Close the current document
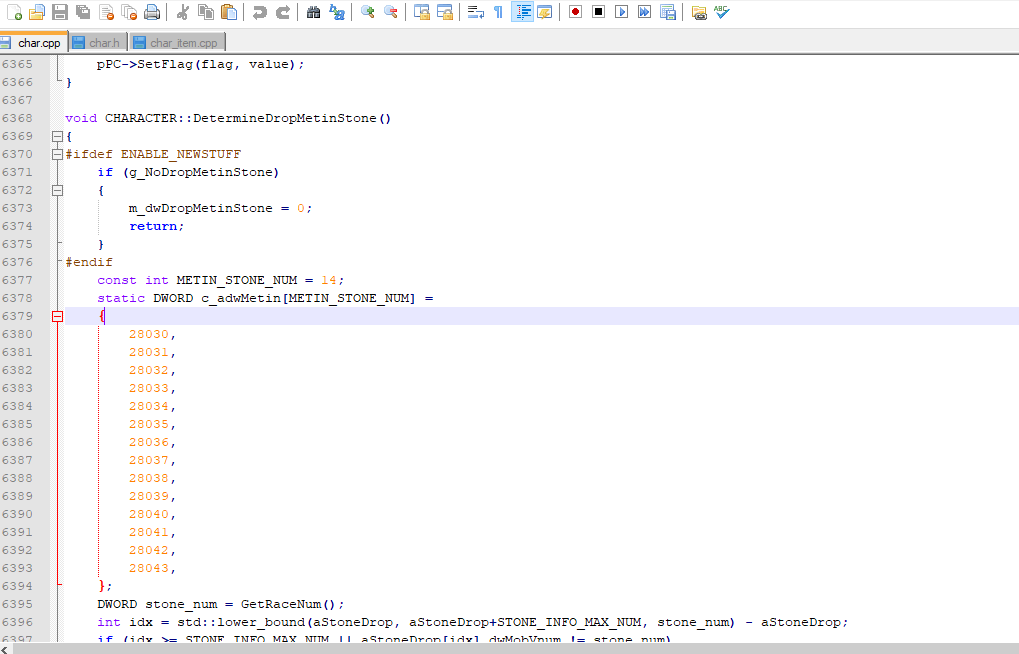This screenshot has height=654, width=1019. [106, 12]
